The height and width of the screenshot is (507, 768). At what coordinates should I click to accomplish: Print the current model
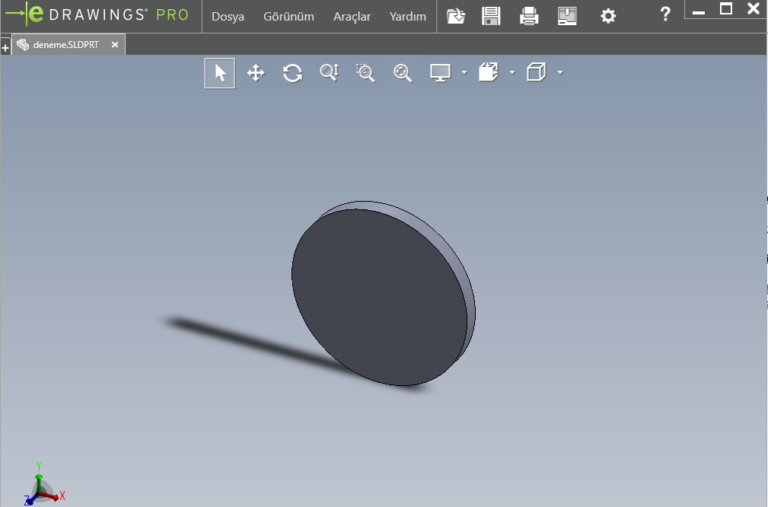529,16
